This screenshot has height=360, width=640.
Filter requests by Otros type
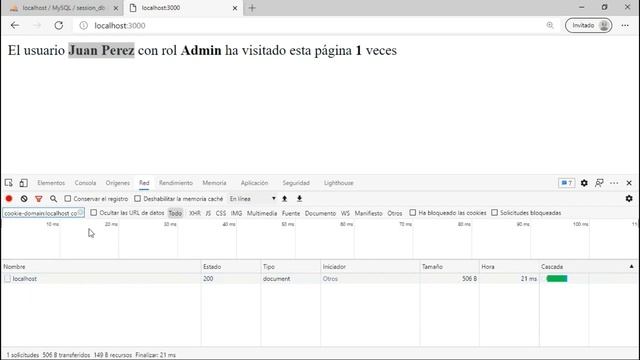pyautogui.click(x=395, y=213)
